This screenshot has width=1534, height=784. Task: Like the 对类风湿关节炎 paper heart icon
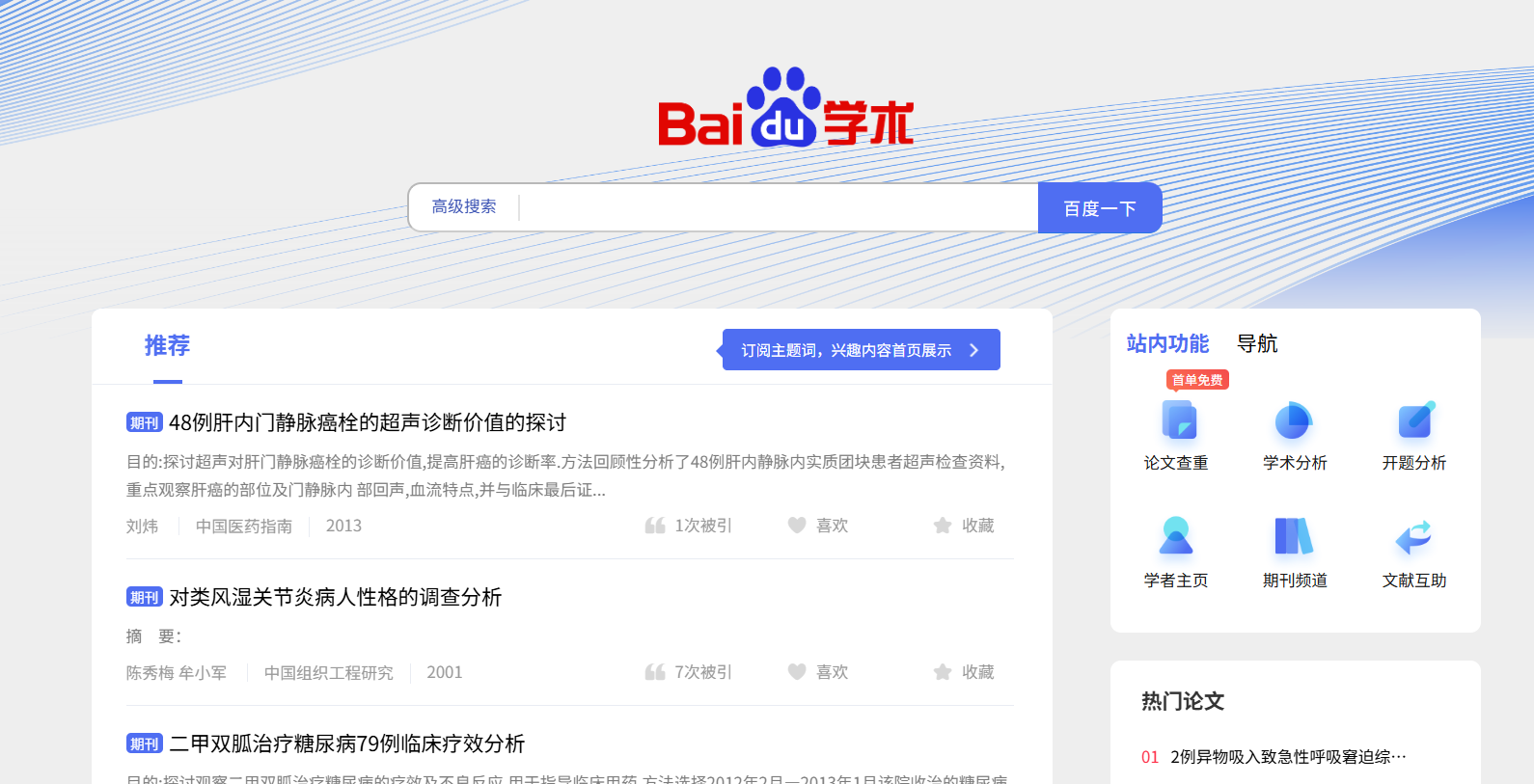tap(797, 672)
